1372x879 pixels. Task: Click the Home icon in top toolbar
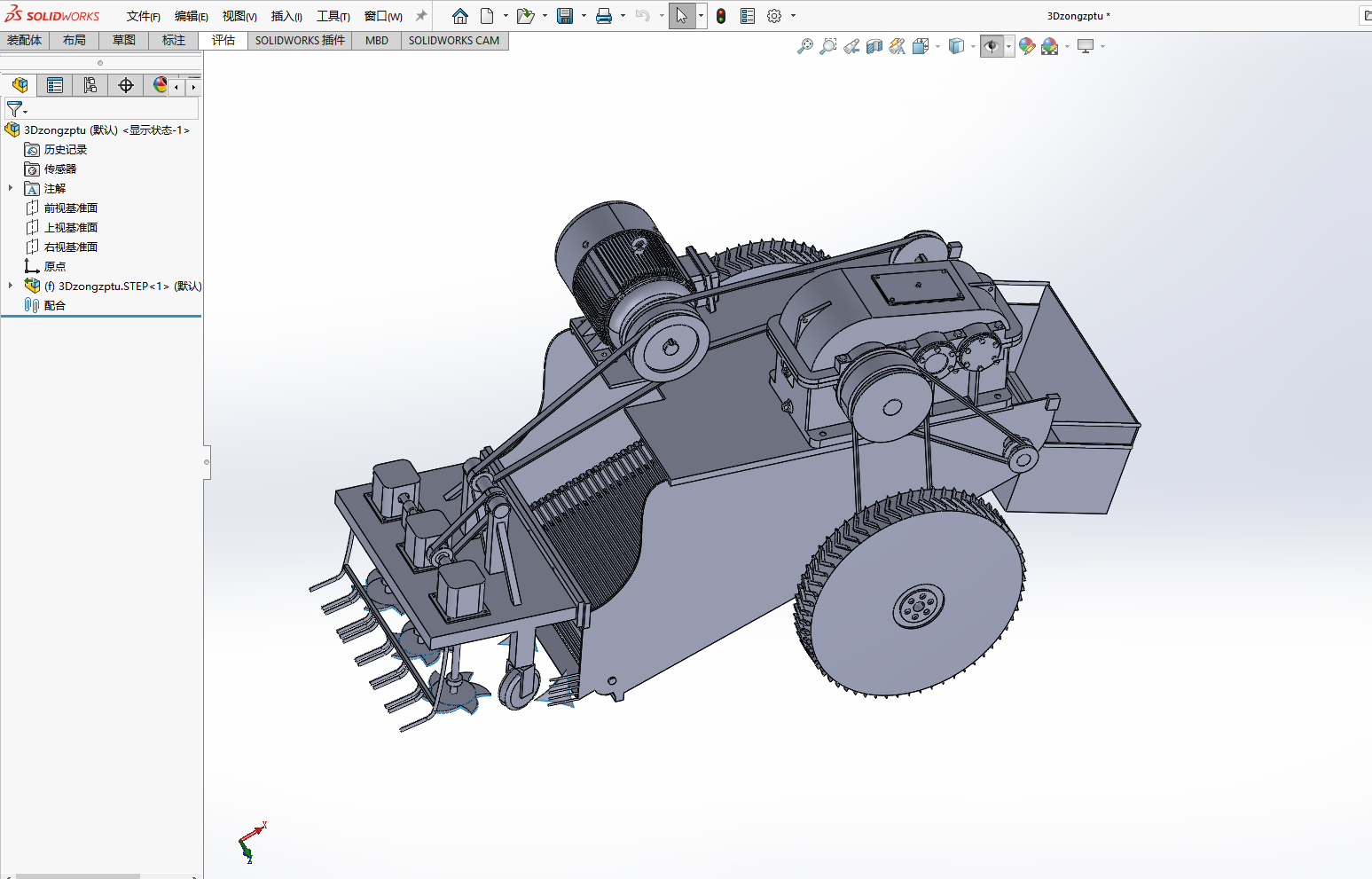(459, 16)
